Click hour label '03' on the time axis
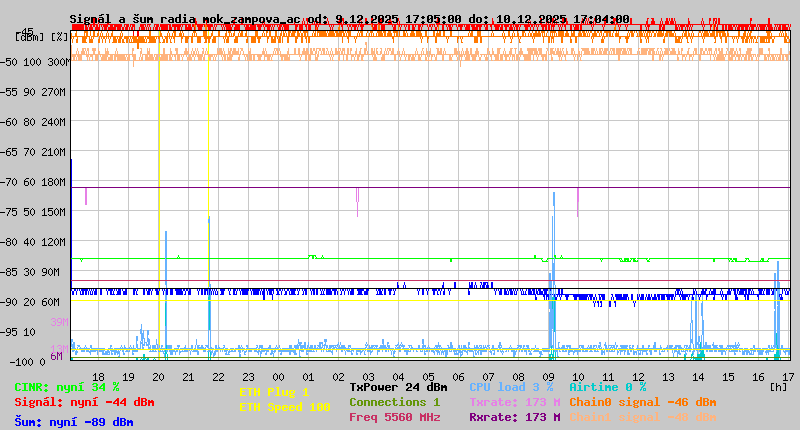Image resolution: width=800 pixels, height=430 pixels. [368, 377]
